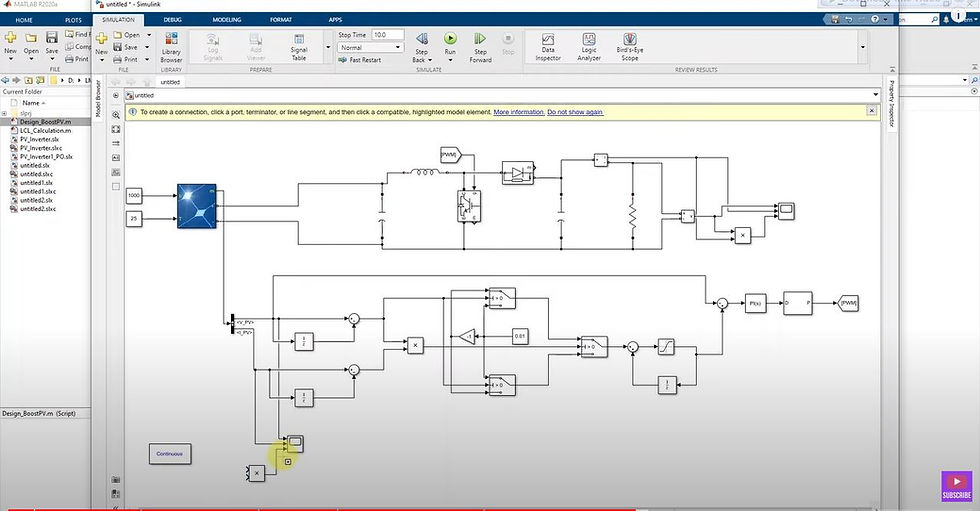Select the untitled model tab
Screen dimensions: 980x511
pos(170,82)
